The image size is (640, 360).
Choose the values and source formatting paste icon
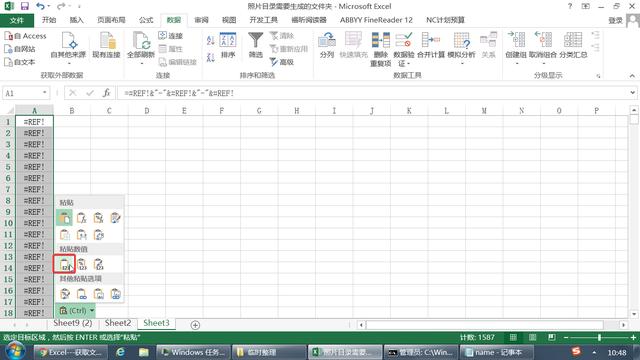coord(99,264)
